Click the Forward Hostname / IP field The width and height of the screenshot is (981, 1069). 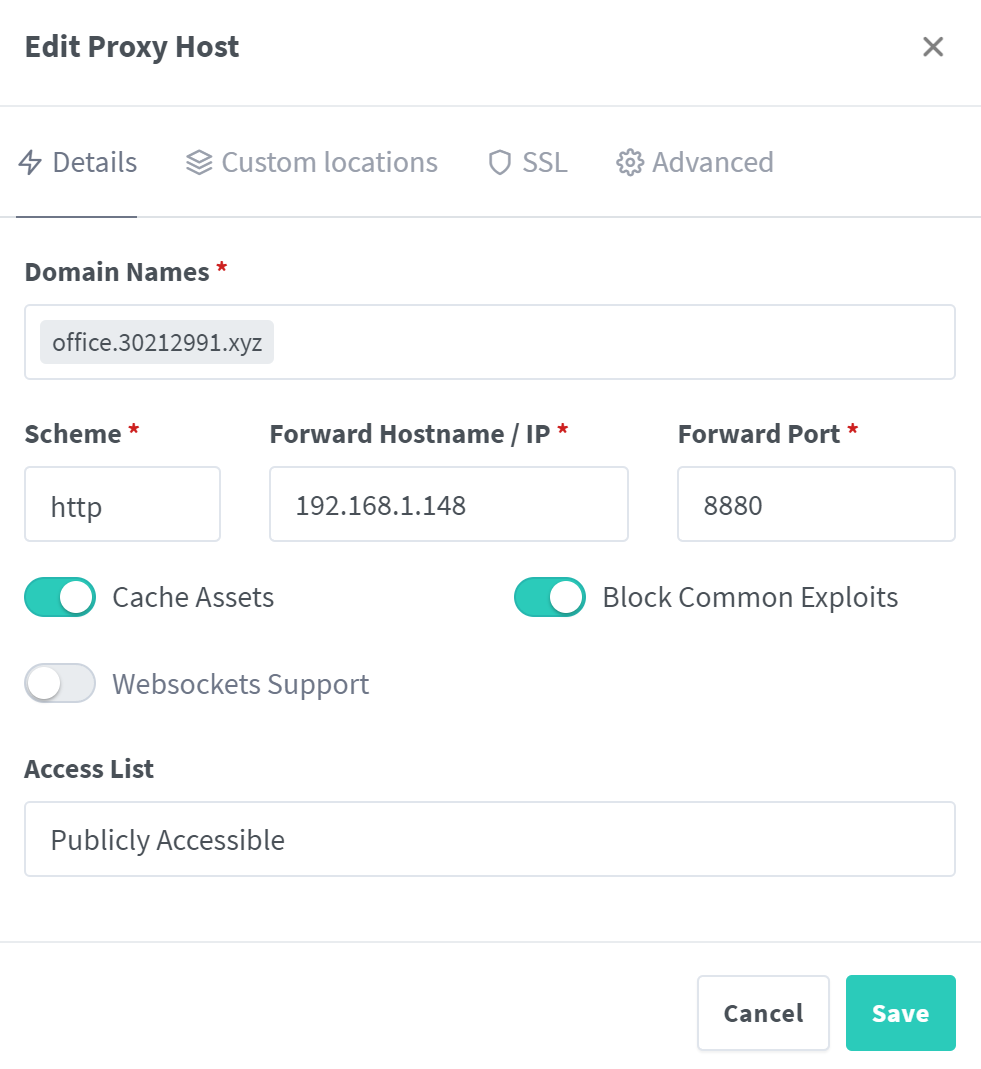tap(448, 504)
